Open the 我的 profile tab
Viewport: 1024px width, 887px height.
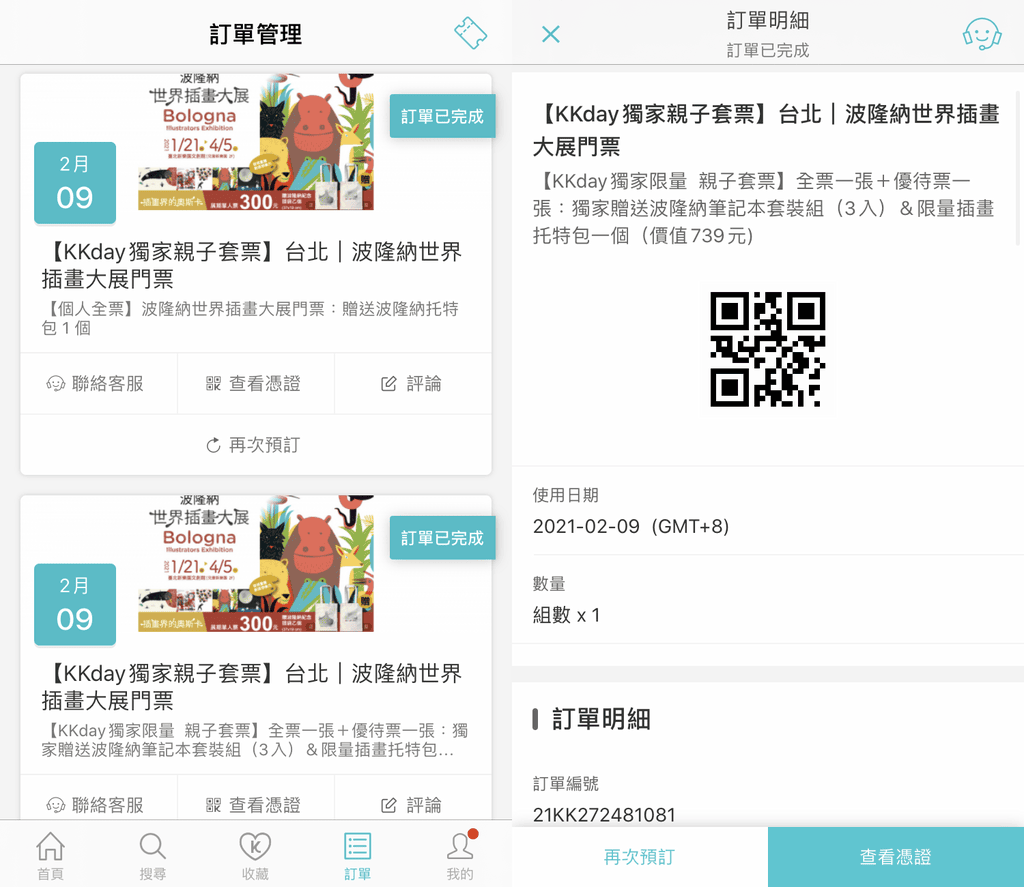[459, 856]
